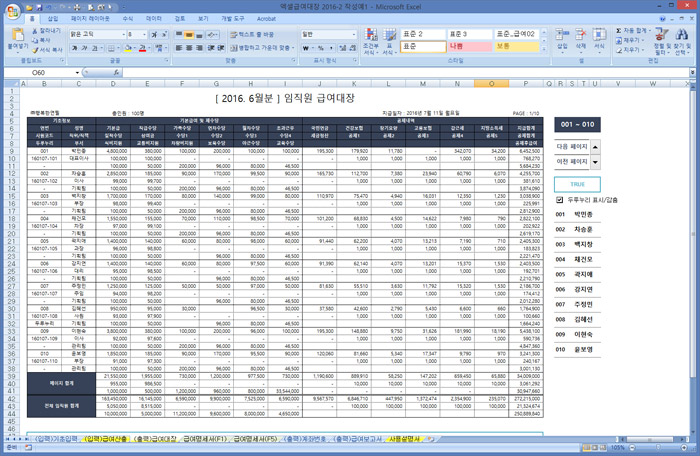The height and width of the screenshot is (456, 700).
Task: Switch to sheet tab 급여명세서(F1)
Action: click(x=205, y=439)
